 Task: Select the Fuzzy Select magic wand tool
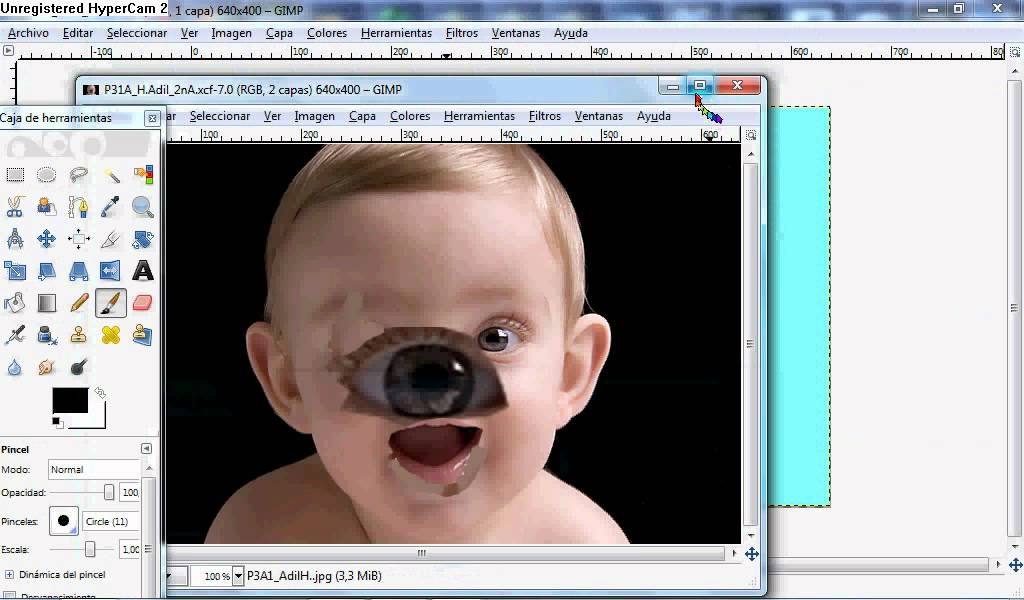[x=111, y=175]
